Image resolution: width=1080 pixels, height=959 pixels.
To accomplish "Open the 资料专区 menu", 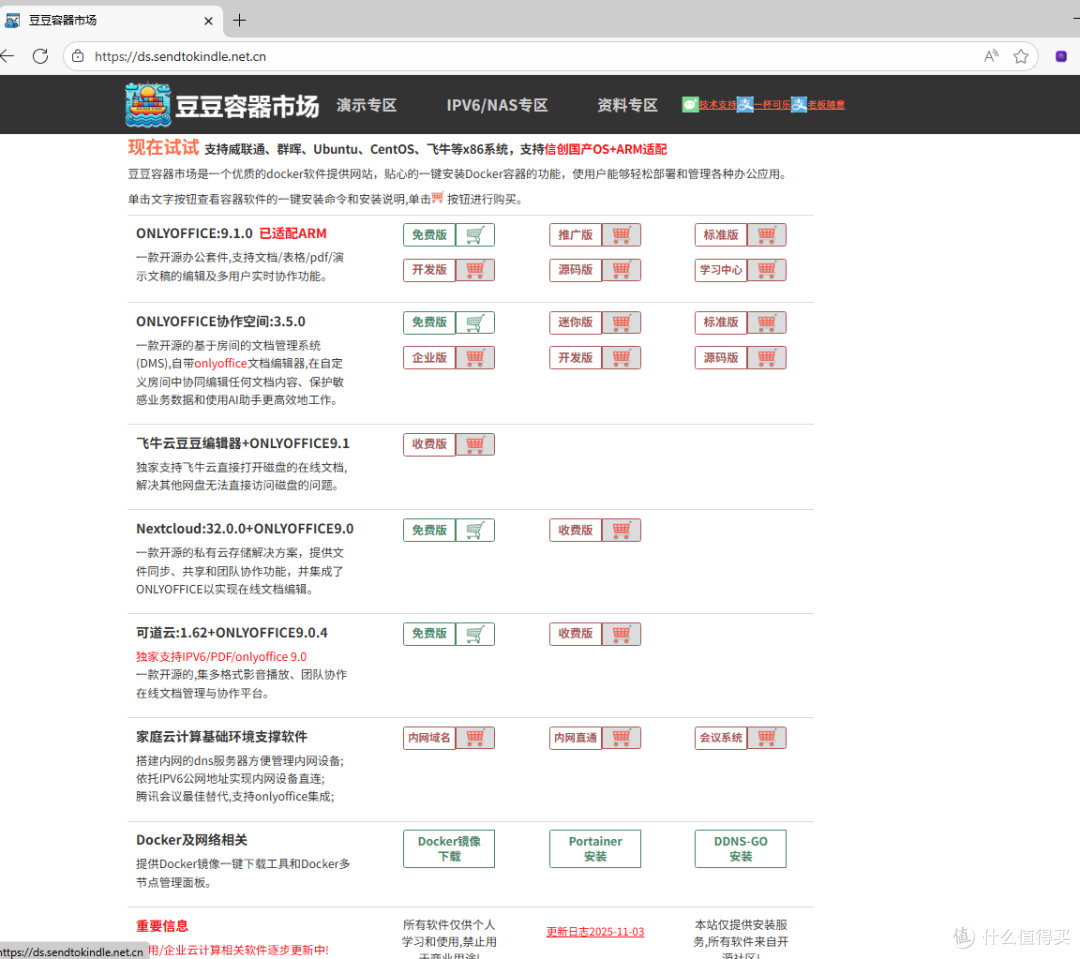I will pos(627,105).
